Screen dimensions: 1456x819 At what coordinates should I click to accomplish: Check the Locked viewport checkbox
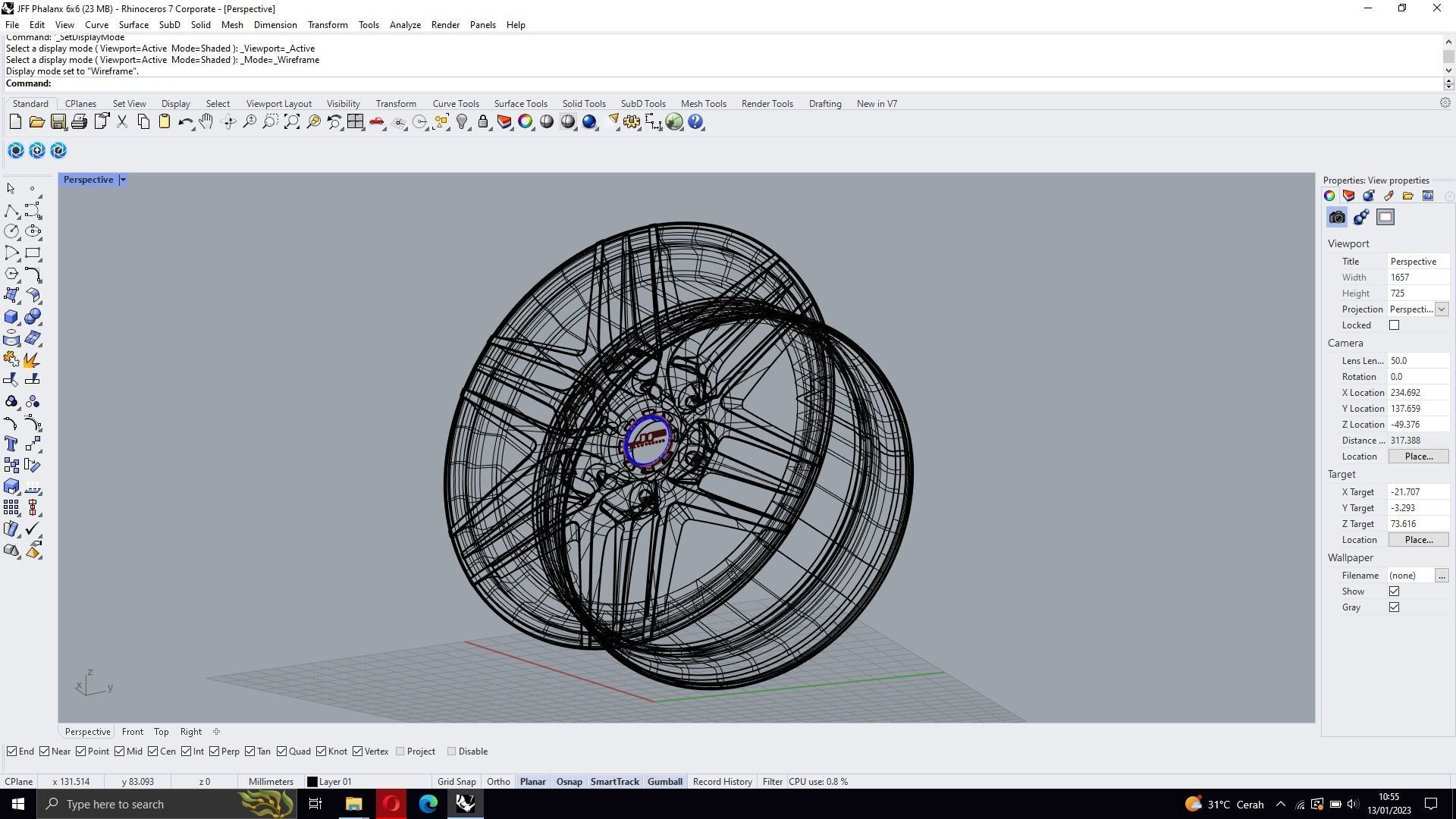[x=1394, y=325]
